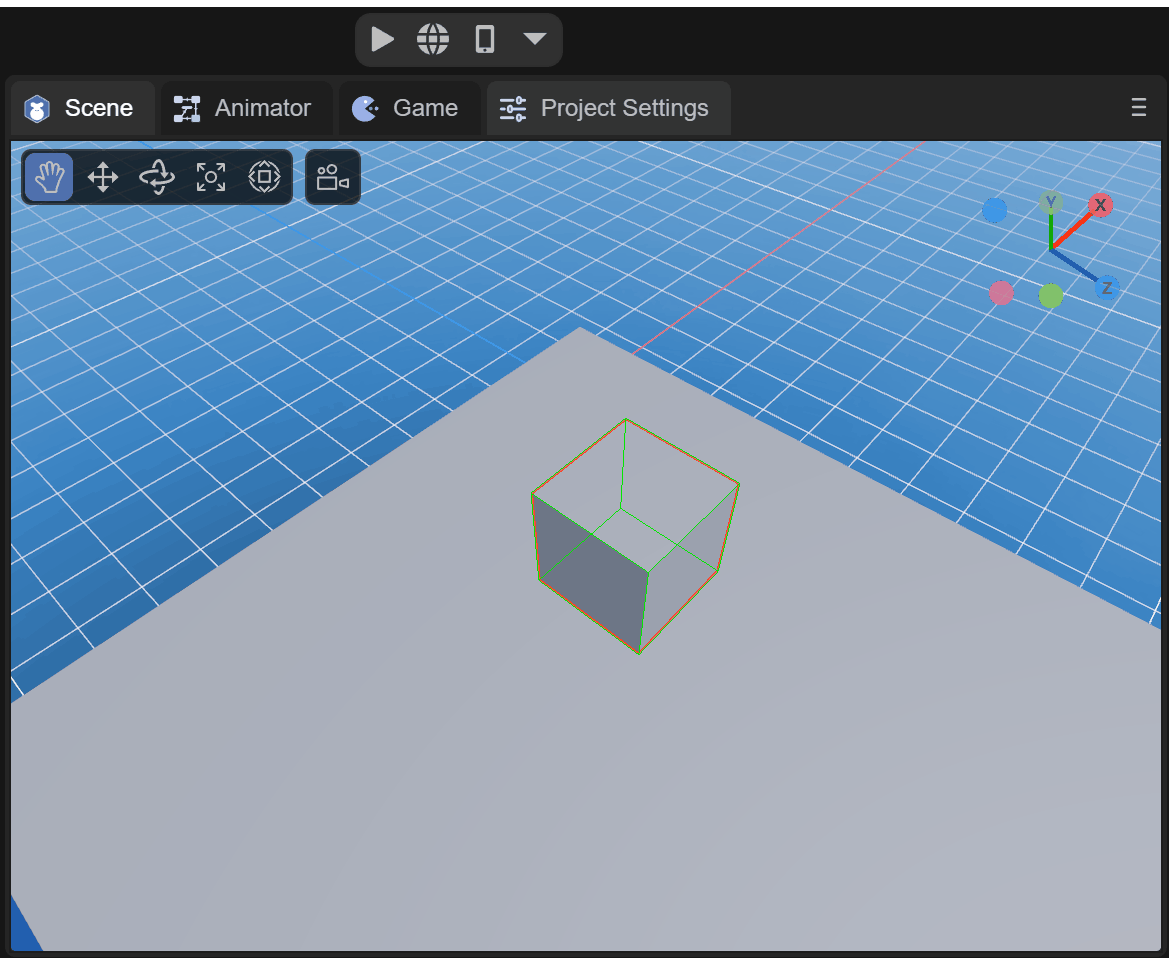Choose the Rotate tool in the scene toolbar
Screen dimensions: 1169x958
[157, 178]
